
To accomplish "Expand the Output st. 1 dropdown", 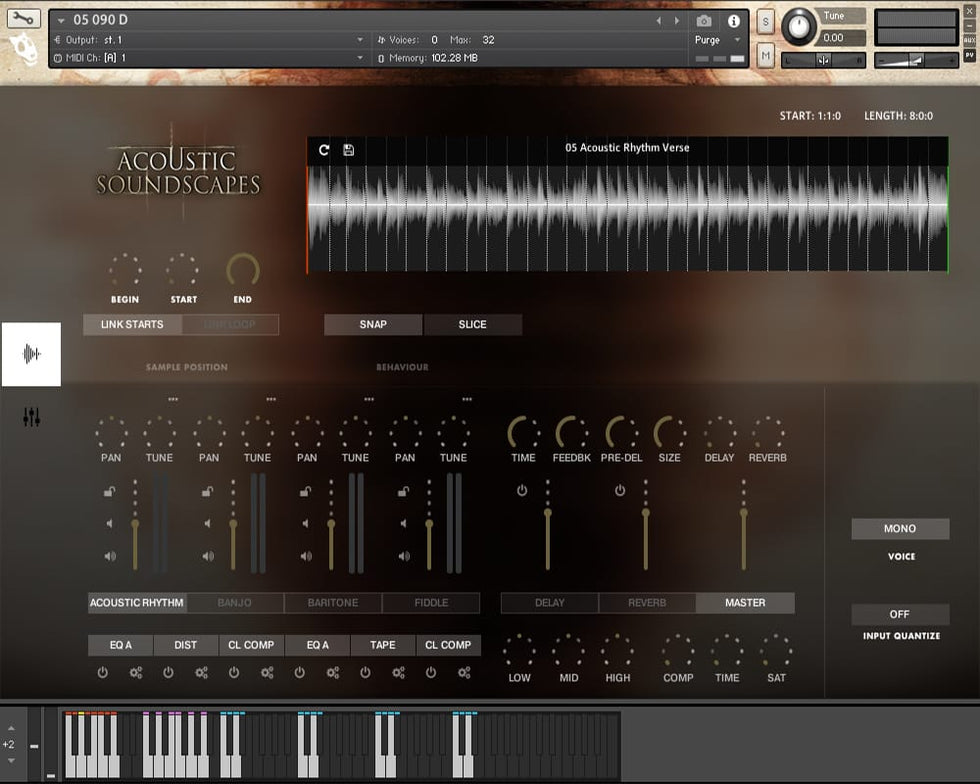I will click(360, 40).
